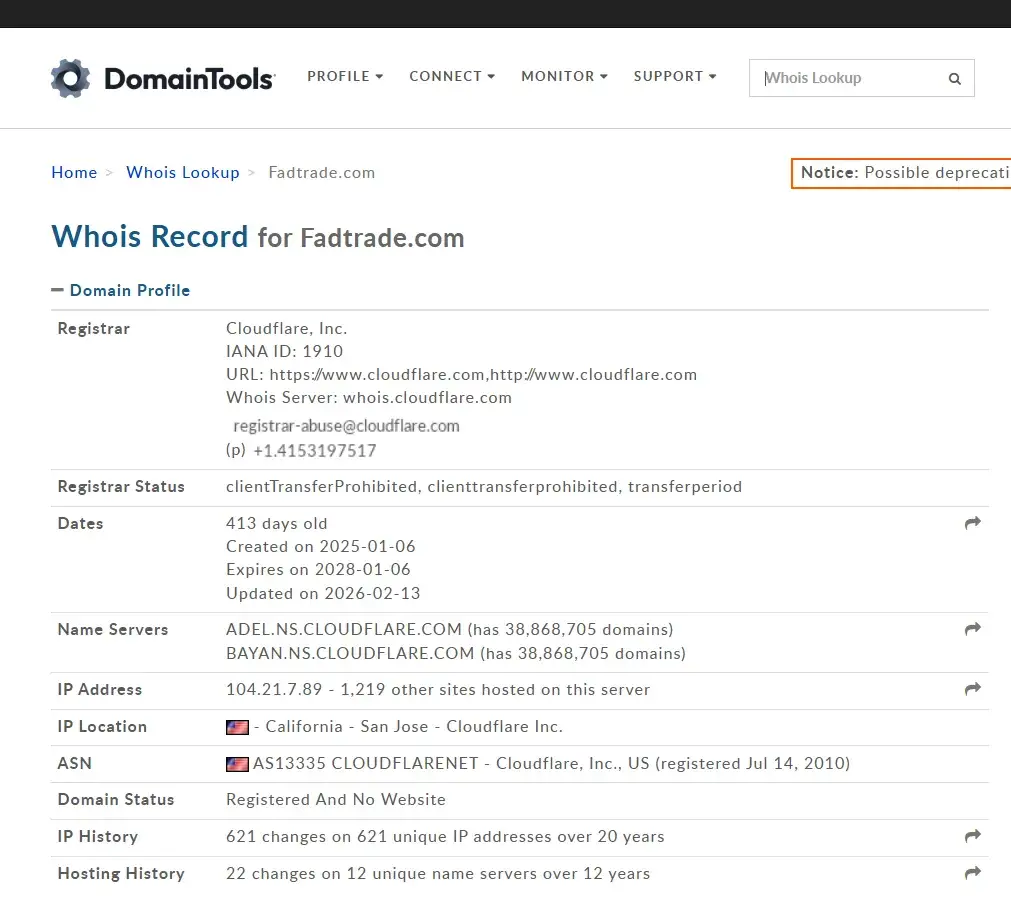Open the PROFILE dropdown menu
The image size is (1011, 909).
pyautogui.click(x=345, y=76)
